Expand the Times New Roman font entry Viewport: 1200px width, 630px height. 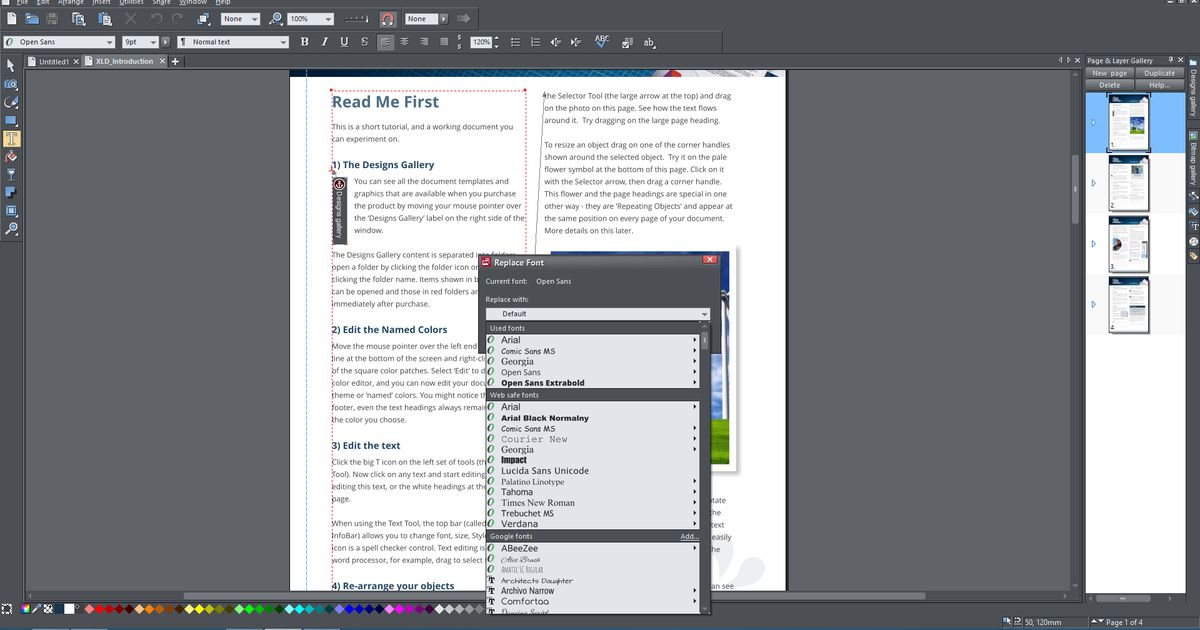[x=695, y=503]
